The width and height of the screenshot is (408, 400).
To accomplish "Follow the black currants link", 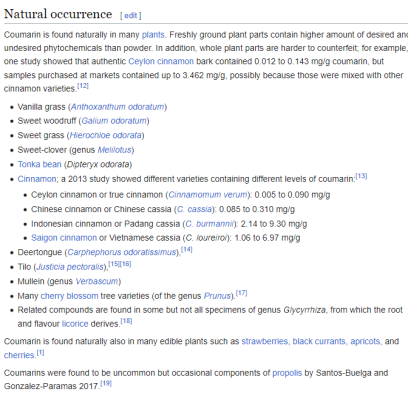I will pyautogui.click(x=320, y=342).
